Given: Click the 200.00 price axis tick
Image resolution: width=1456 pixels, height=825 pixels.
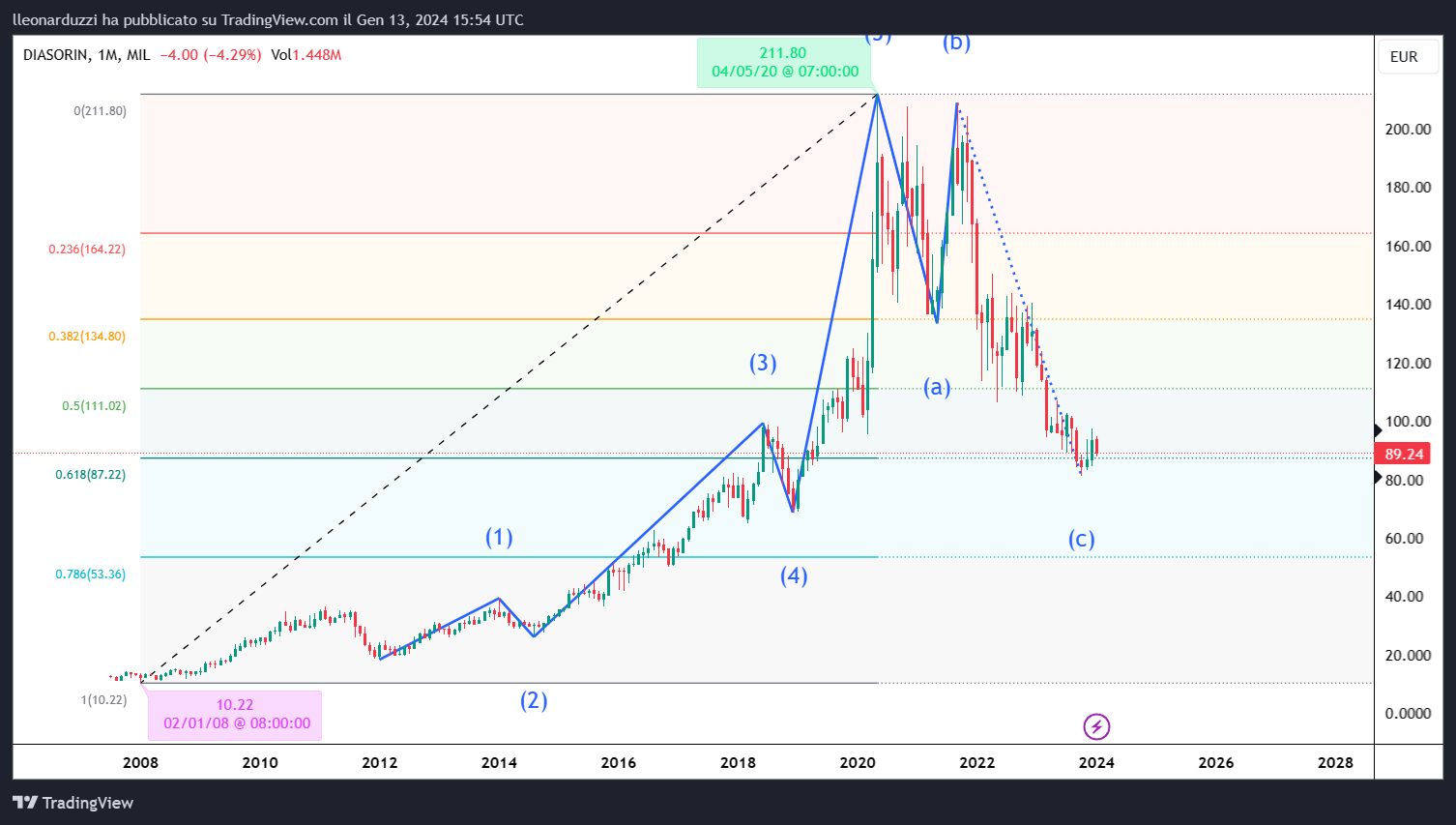Looking at the screenshot, I should [1408, 130].
